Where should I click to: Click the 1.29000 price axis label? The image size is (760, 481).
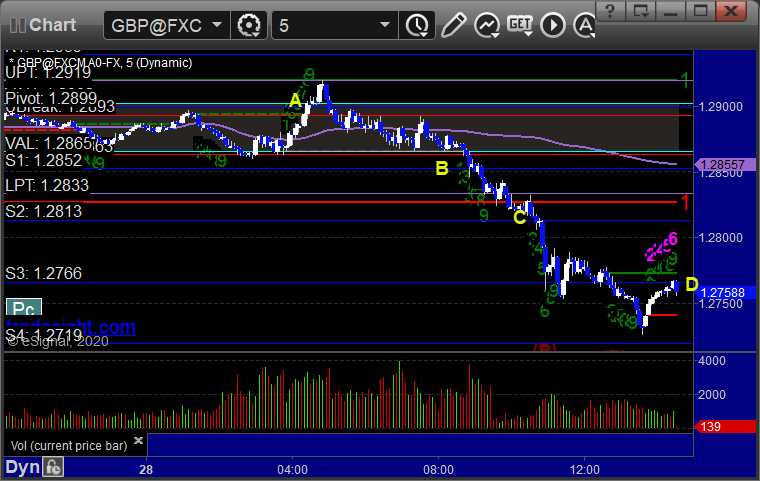(721, 107)
